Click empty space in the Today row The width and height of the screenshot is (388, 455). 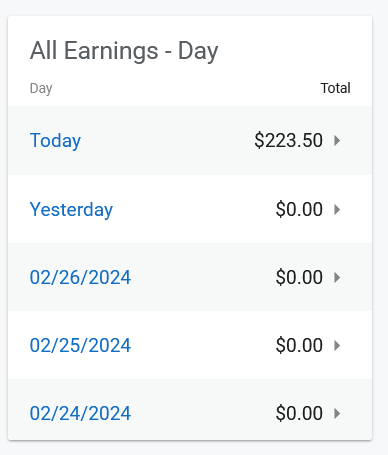pyautogui.click(x=167, y=141)
